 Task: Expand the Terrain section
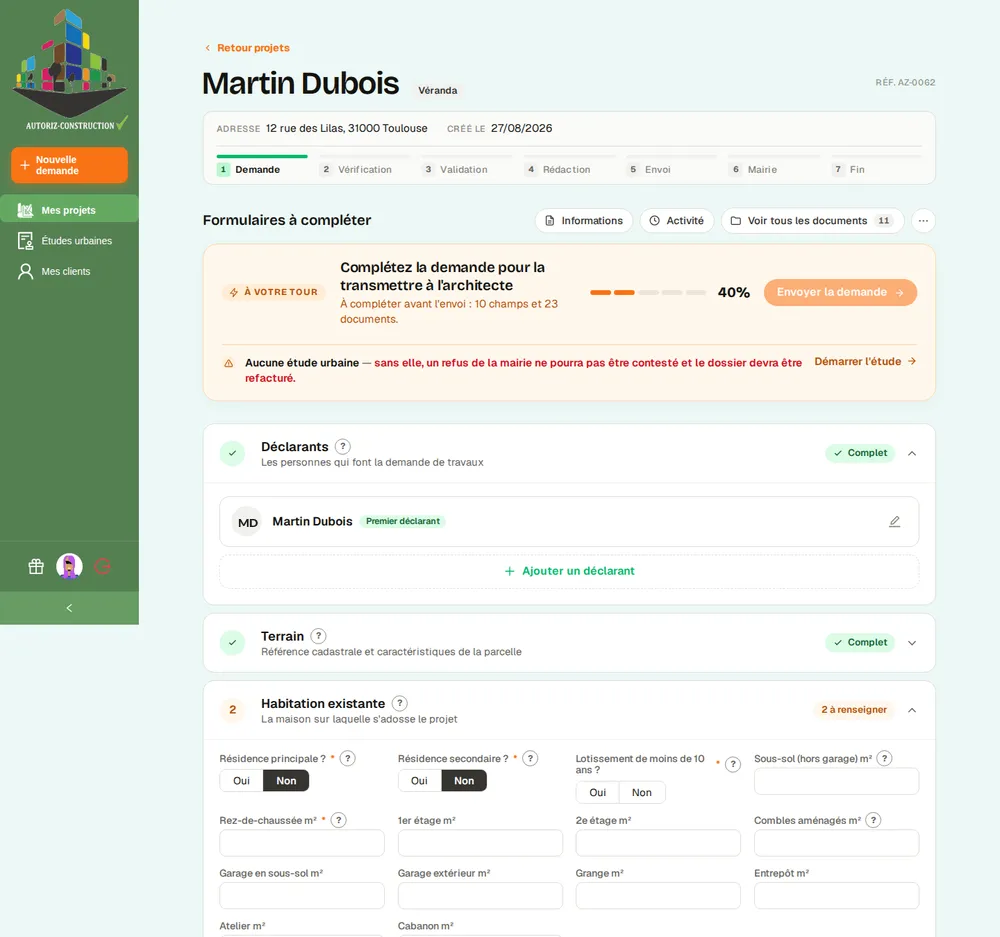pyautogui.click(x=912, y=643)
